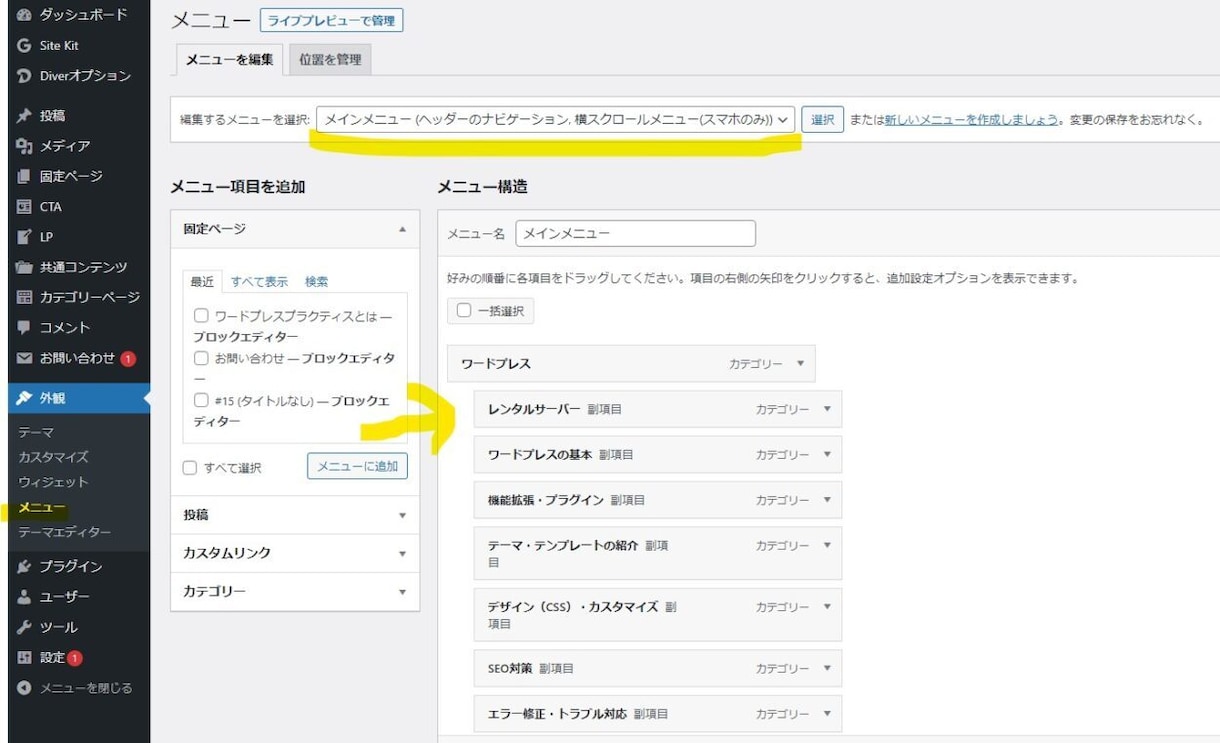
Task: Open カスタマイズ submenu item
Action: pyautogui.click(x=53, y=457)
